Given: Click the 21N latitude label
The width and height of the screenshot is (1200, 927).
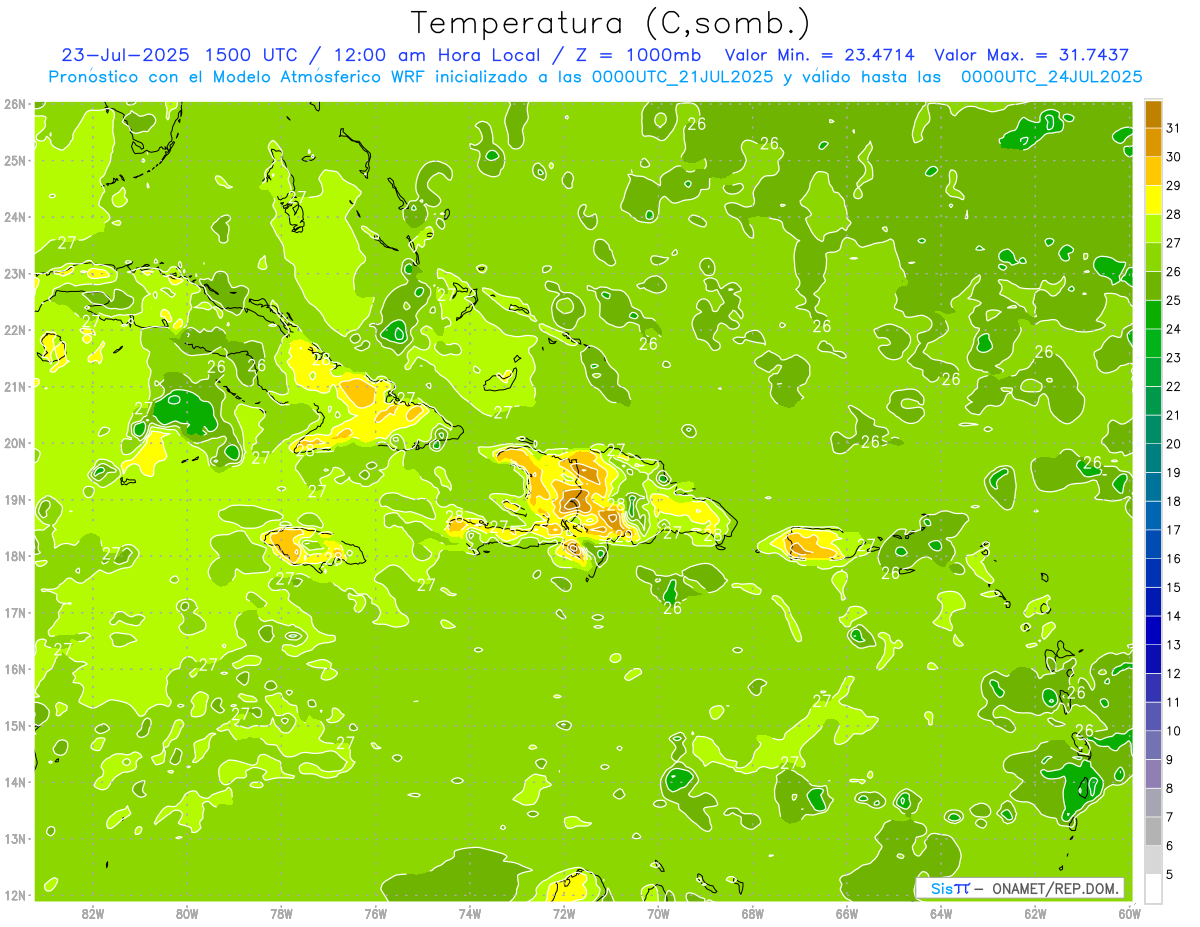Looking at the screenshot, I should click(15, 387).
